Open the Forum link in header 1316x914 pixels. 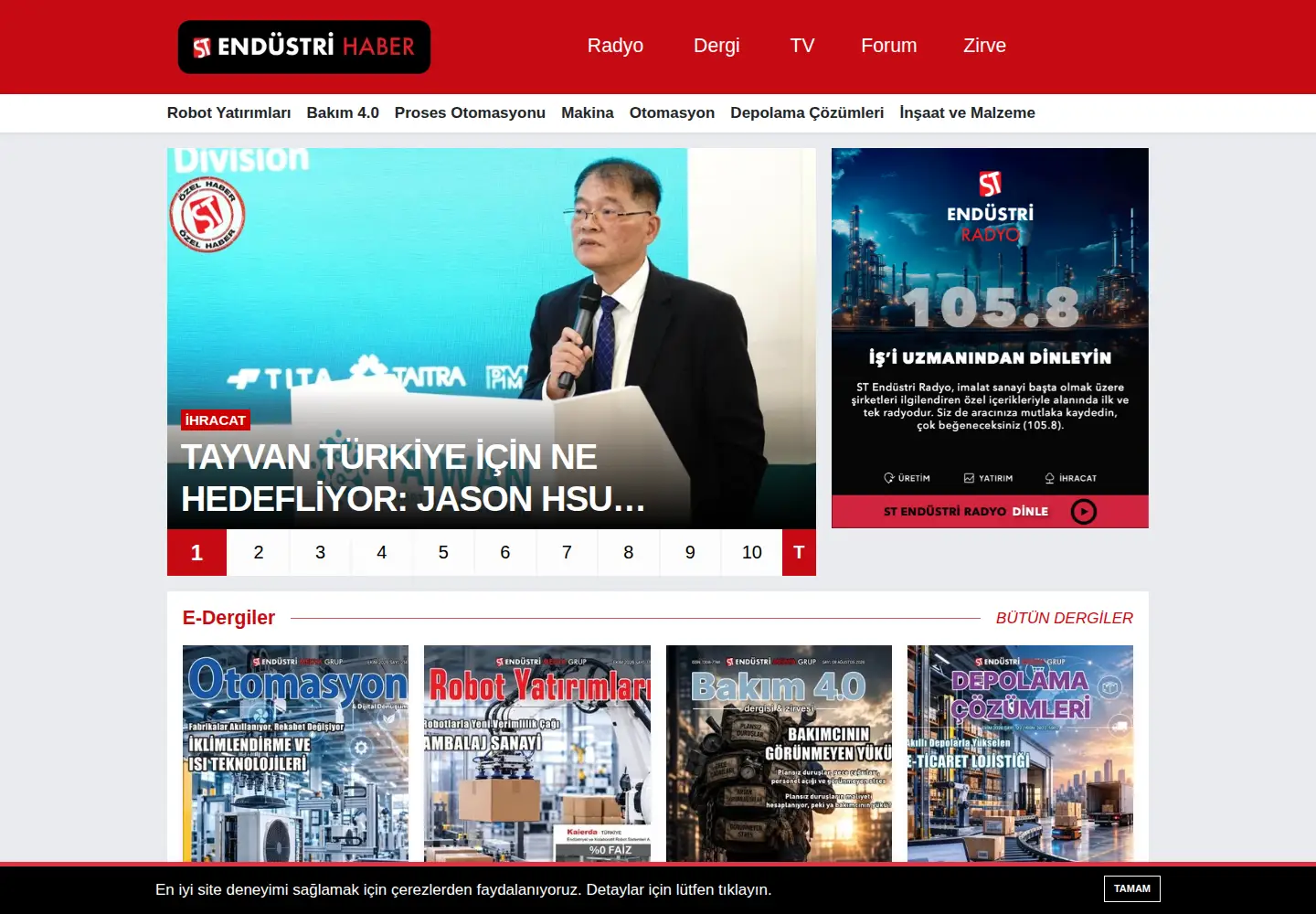pos(888,46)
